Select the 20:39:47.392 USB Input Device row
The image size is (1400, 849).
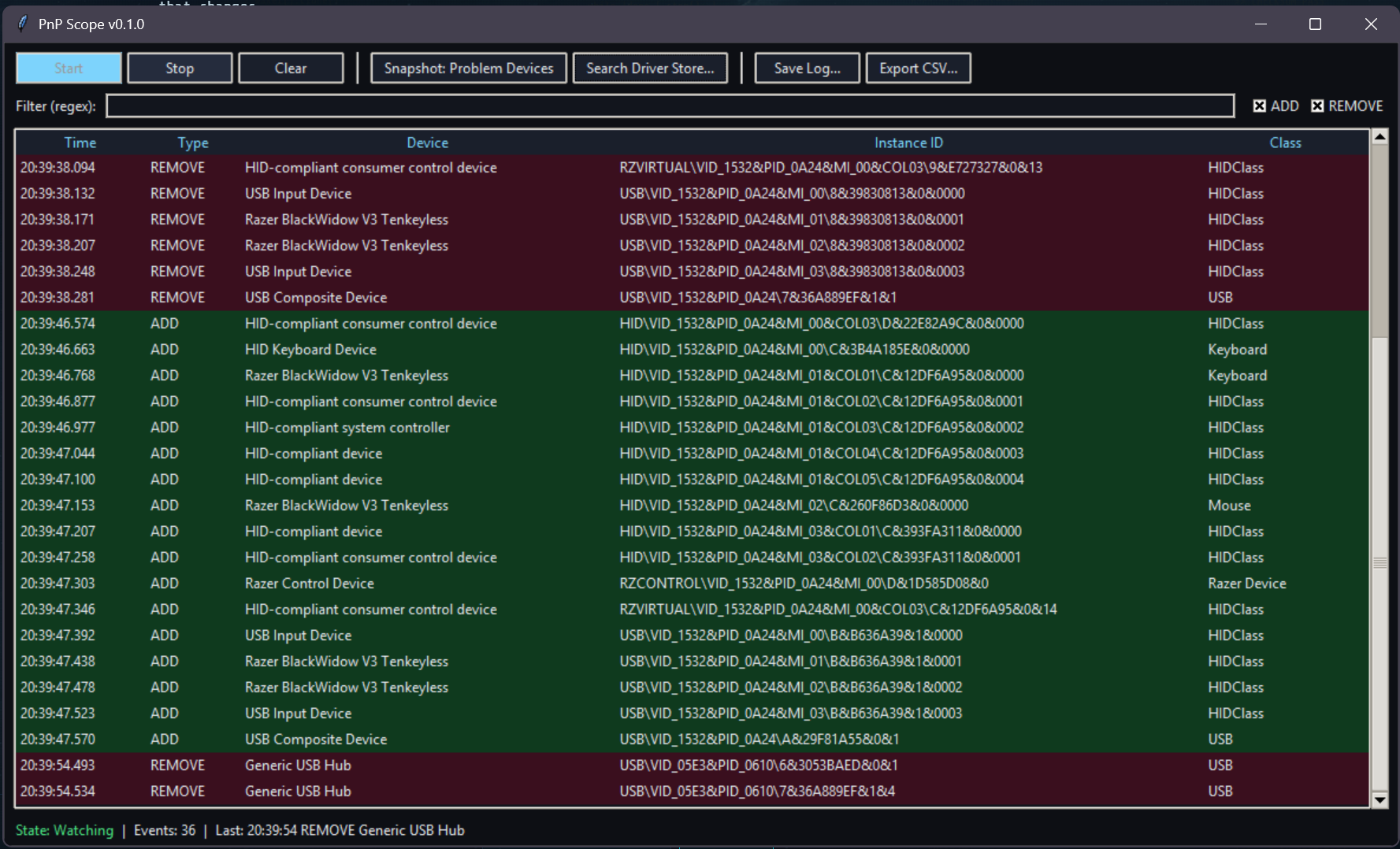(692, 635)
